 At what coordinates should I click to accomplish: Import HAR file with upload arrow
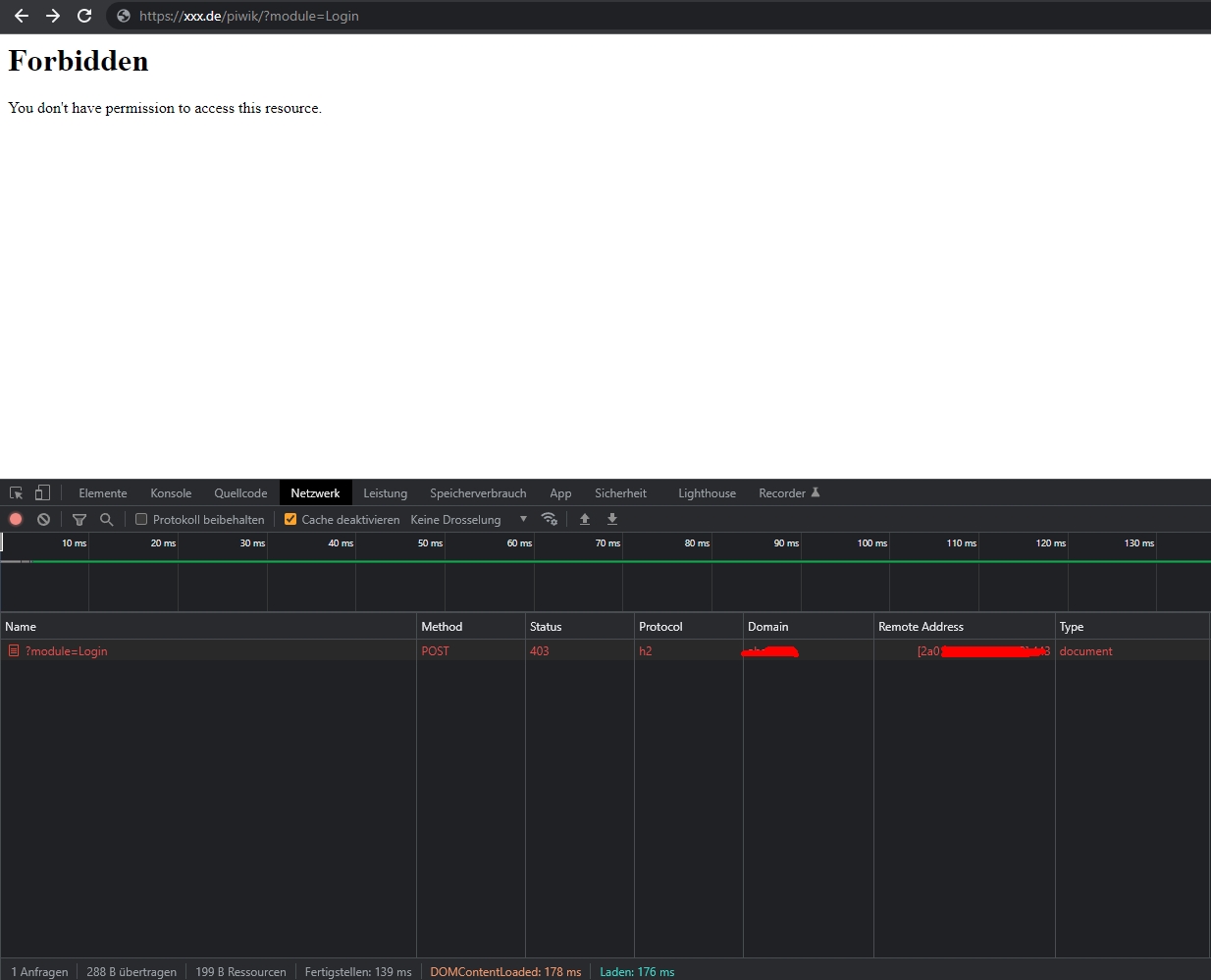point(585,519)
